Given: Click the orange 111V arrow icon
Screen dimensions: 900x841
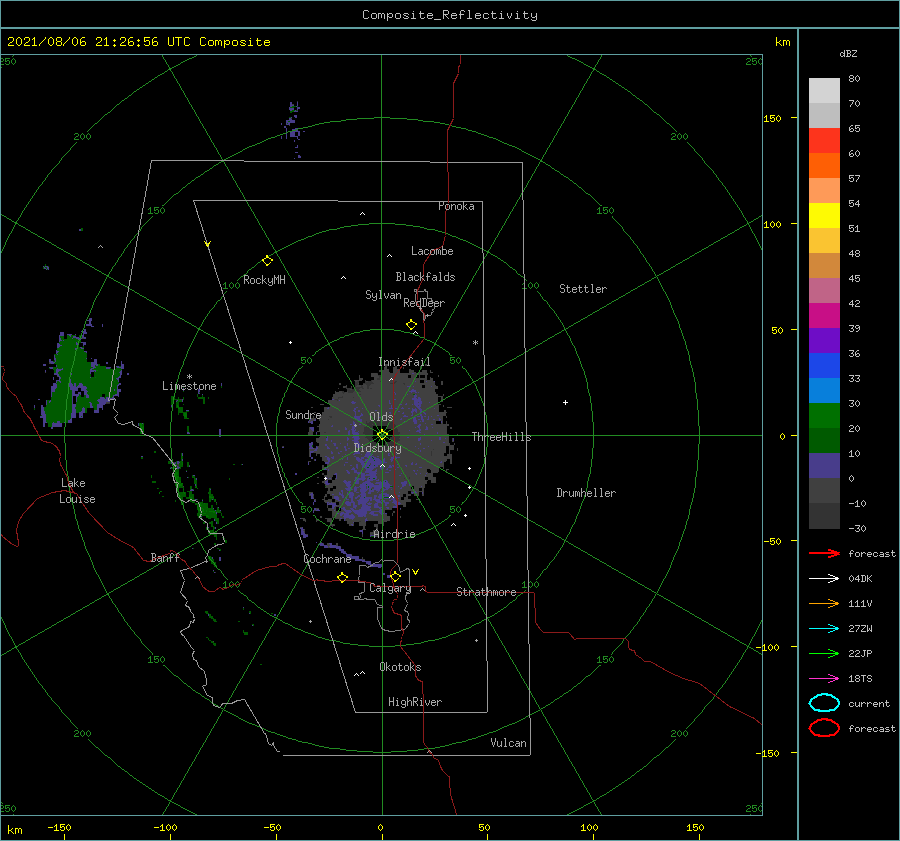Looking at the screenshot, I should tap(824, 603).
